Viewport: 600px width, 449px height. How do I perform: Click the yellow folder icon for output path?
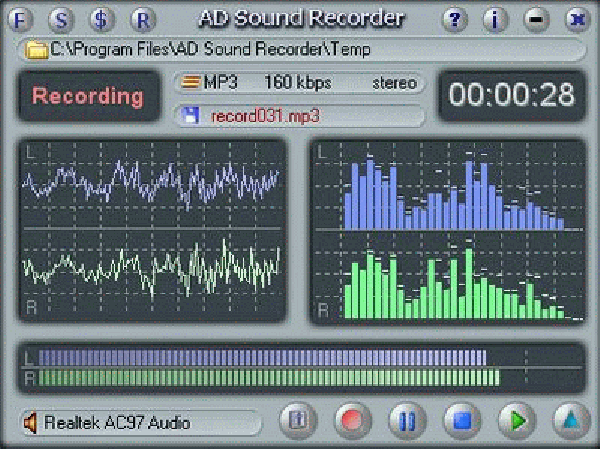(x=36, y=50)
